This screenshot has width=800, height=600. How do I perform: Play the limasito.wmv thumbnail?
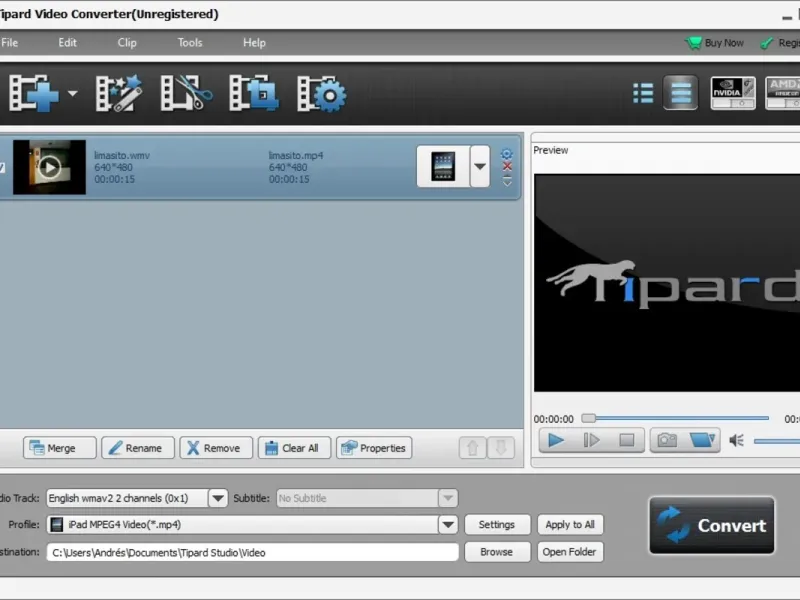(49, 167)
